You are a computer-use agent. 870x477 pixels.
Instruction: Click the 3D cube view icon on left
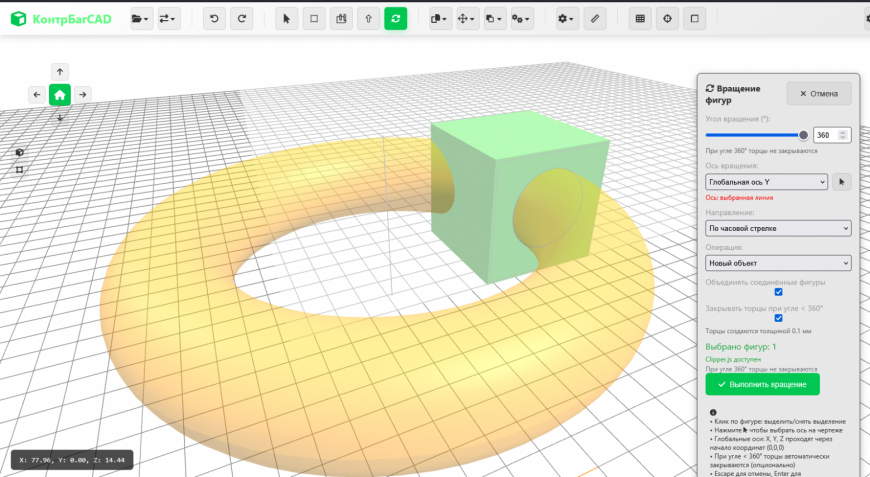coord(19,153)
